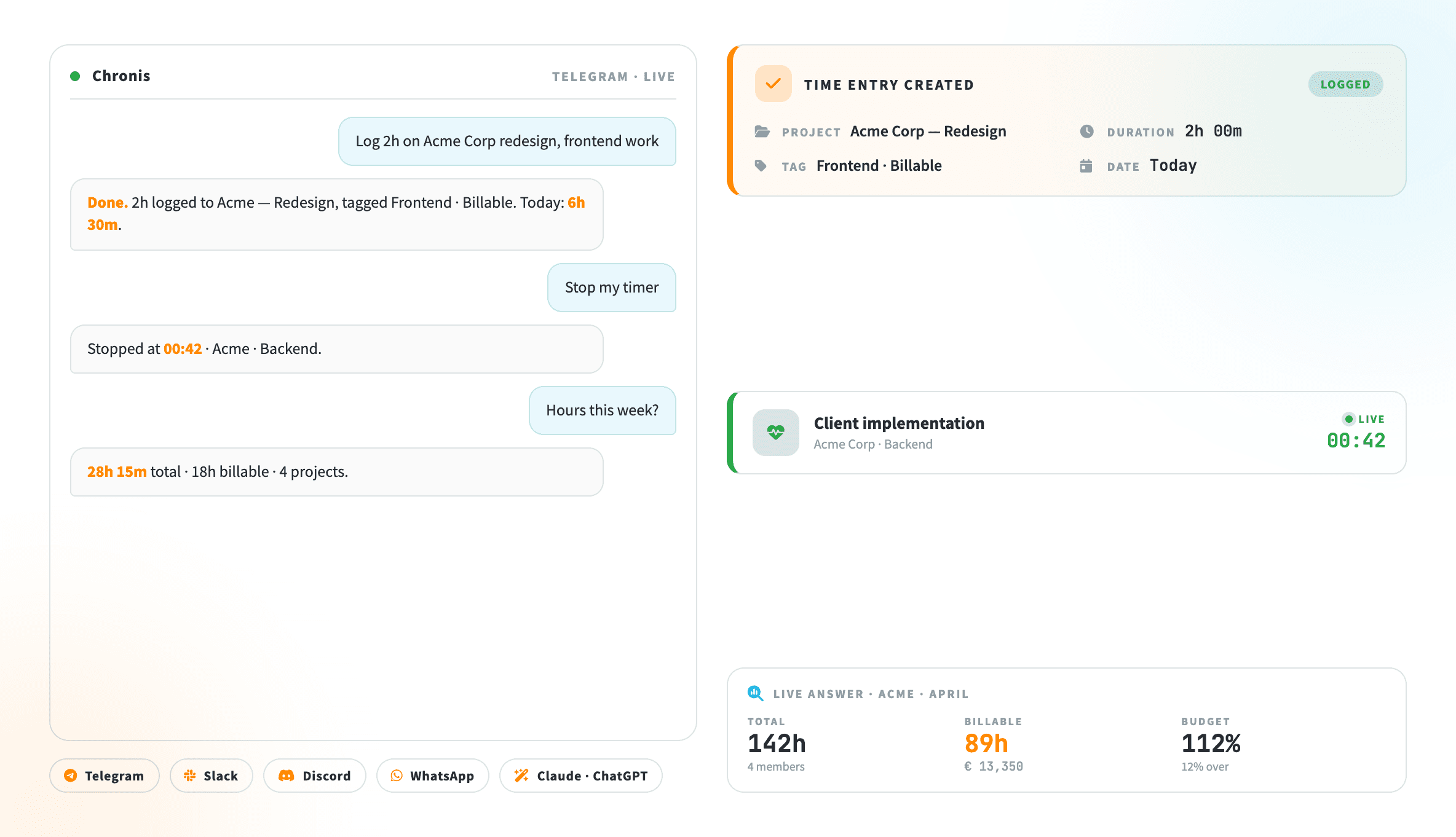Click the orange 89h billable value
Image resolution: width=1456 pixels, height=837 pixels.
[x=986, y=744]
